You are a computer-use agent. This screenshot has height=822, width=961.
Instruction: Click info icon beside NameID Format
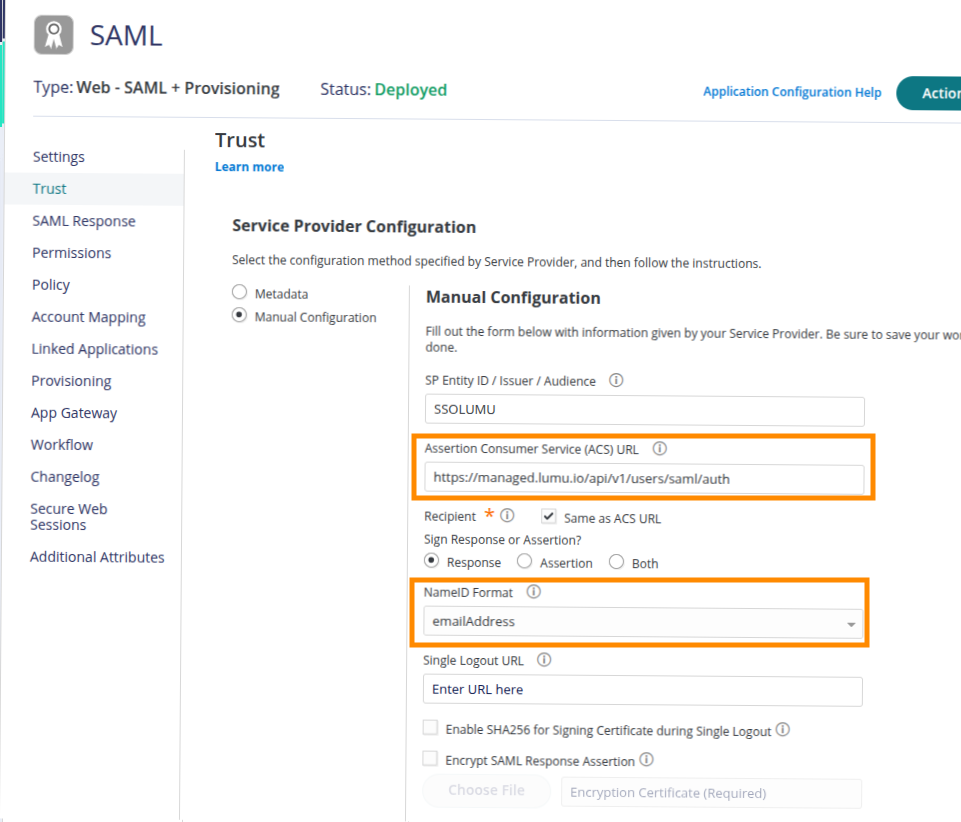pos(533,592)
